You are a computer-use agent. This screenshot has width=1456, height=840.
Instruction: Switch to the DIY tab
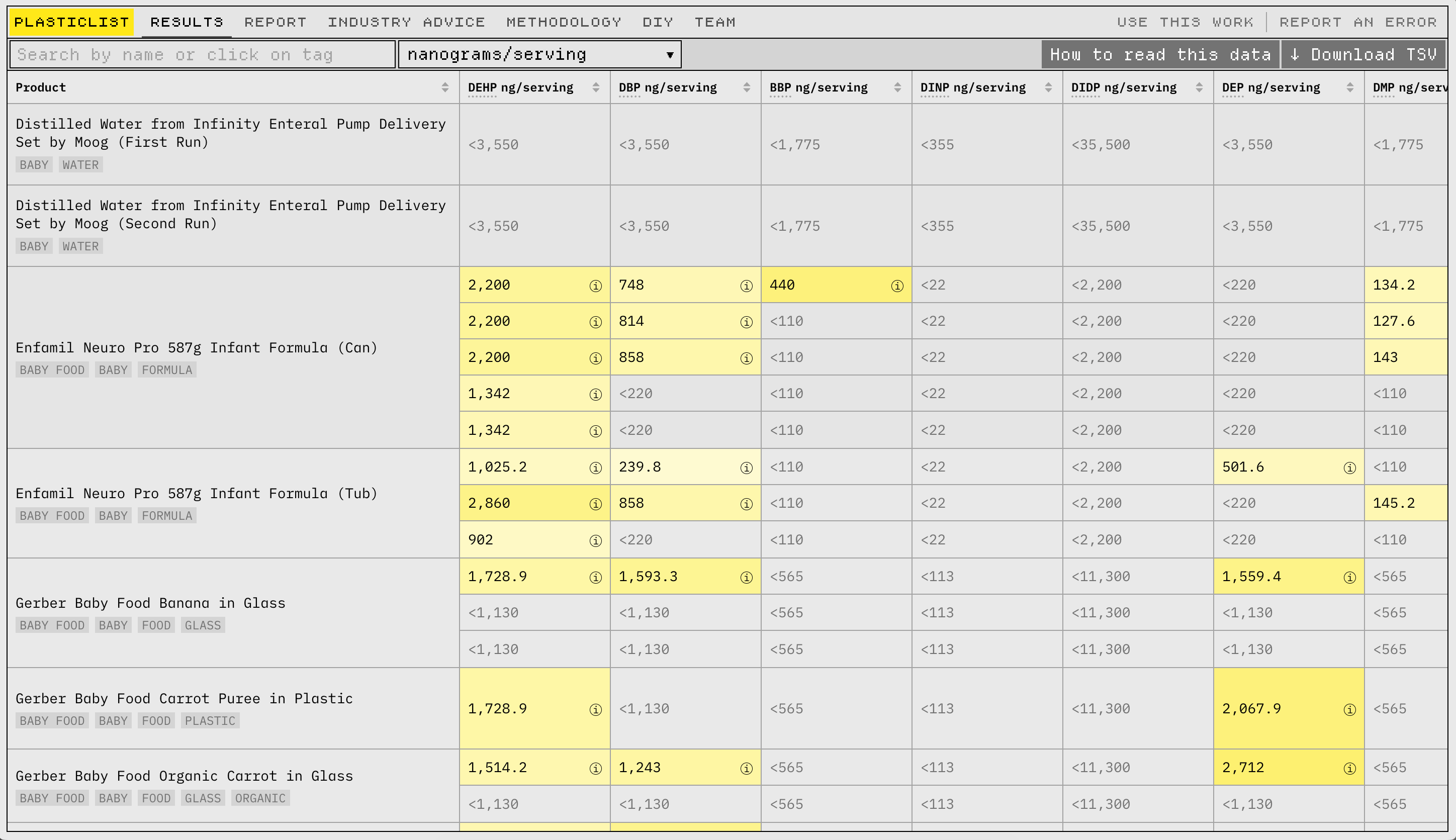[658, 22]
